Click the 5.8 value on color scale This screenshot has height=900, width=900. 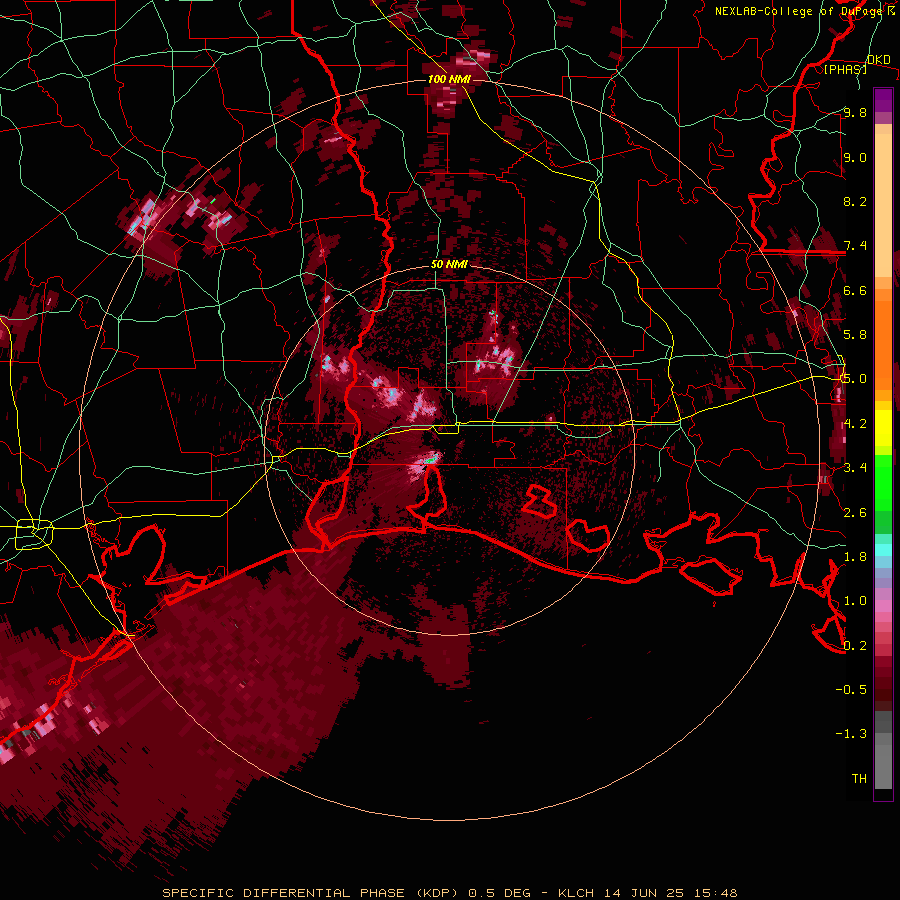click(855, 335)
